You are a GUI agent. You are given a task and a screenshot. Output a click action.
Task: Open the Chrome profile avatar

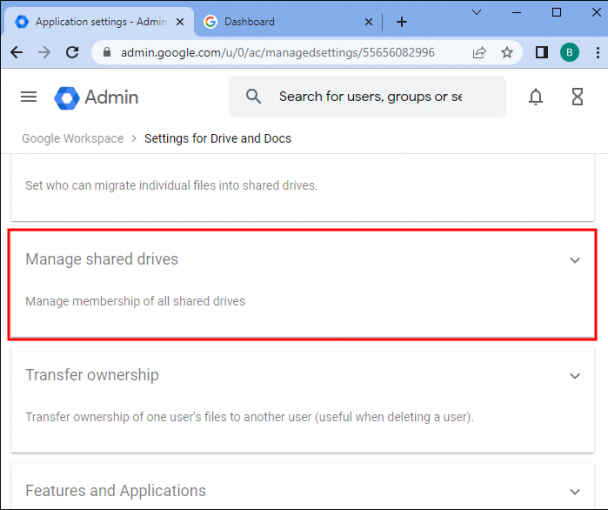pos(569,52)
